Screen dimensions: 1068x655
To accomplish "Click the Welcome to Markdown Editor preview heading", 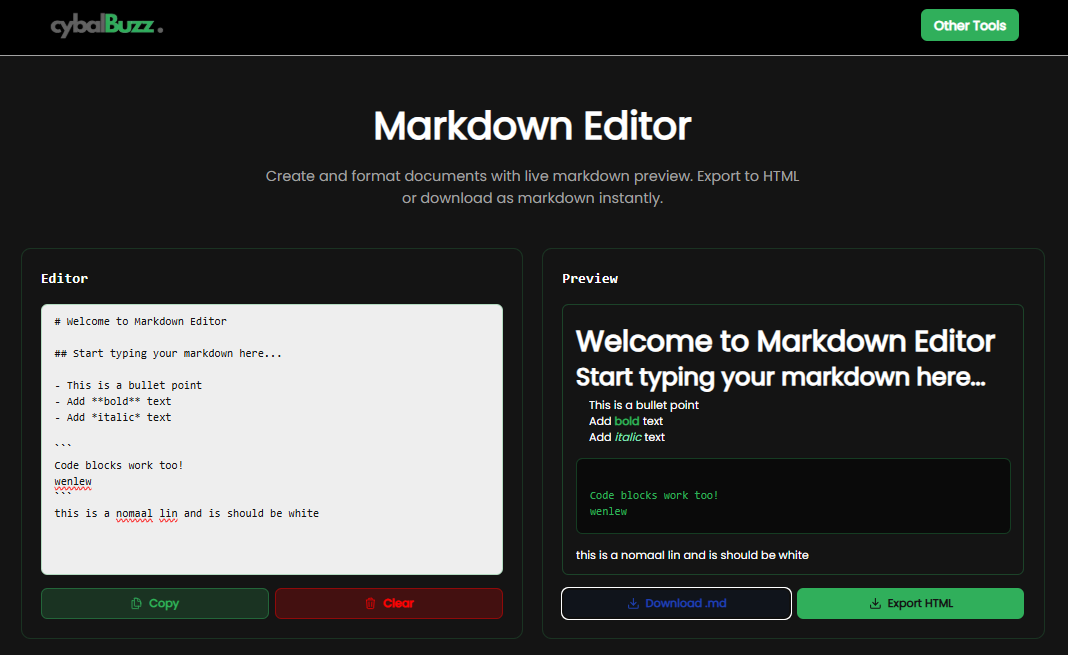I will 784,341.
